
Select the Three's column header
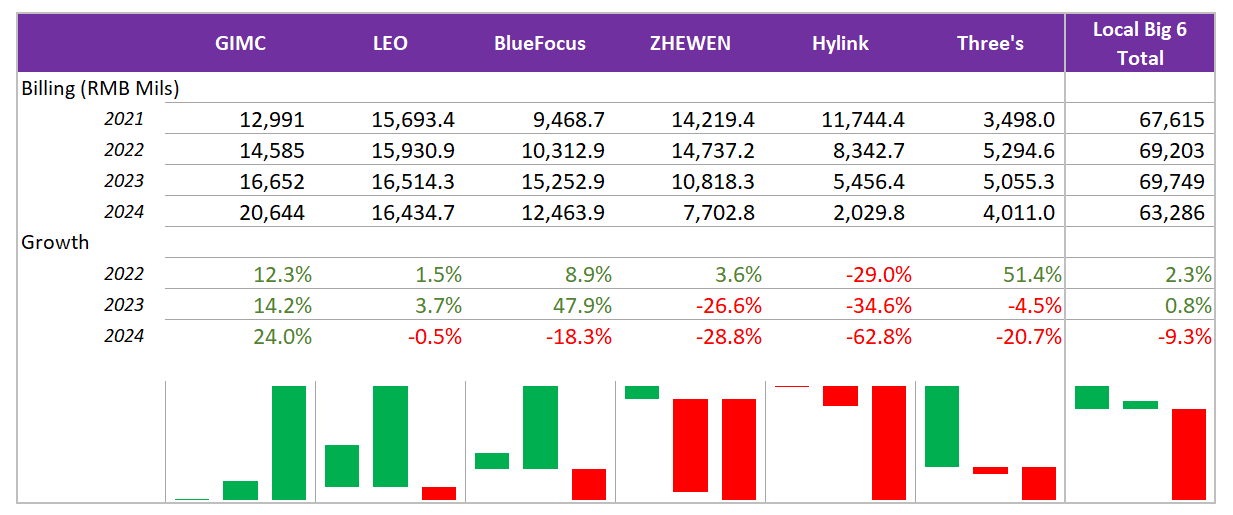click(x=990, y=43)
